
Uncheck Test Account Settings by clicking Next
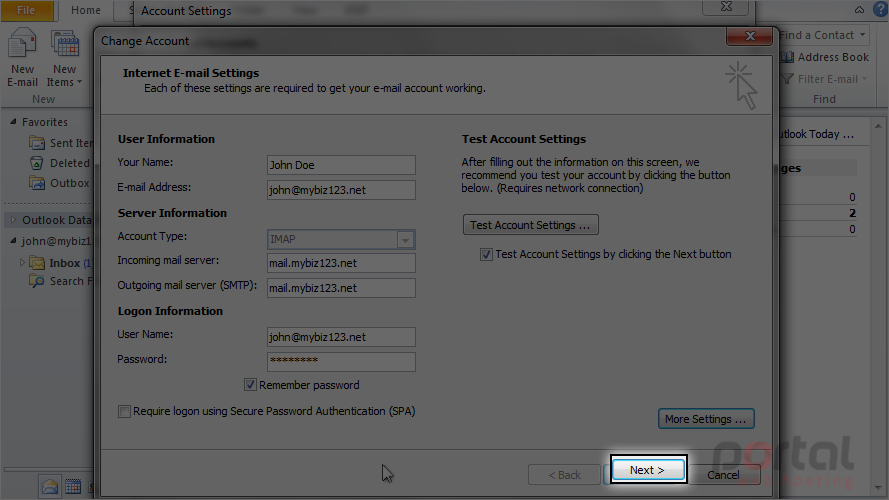tap(486, 255)
